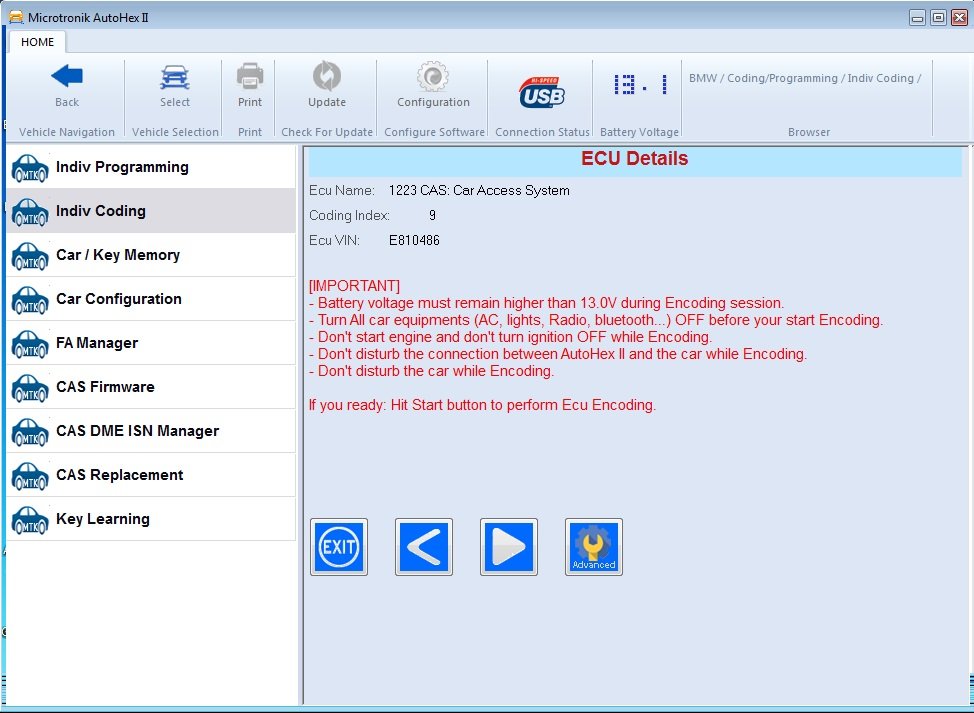
Task: Click the ECU Details heading
Action: [634, 158]
